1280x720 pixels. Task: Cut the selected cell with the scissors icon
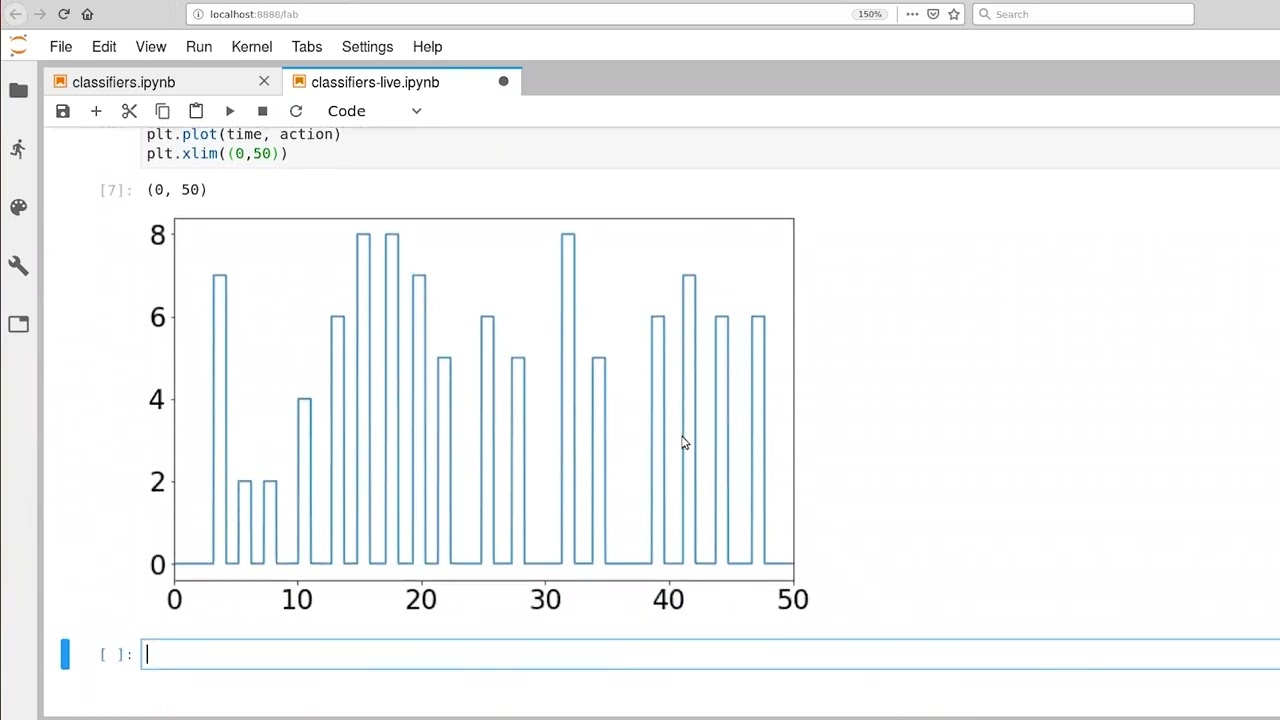129,111
